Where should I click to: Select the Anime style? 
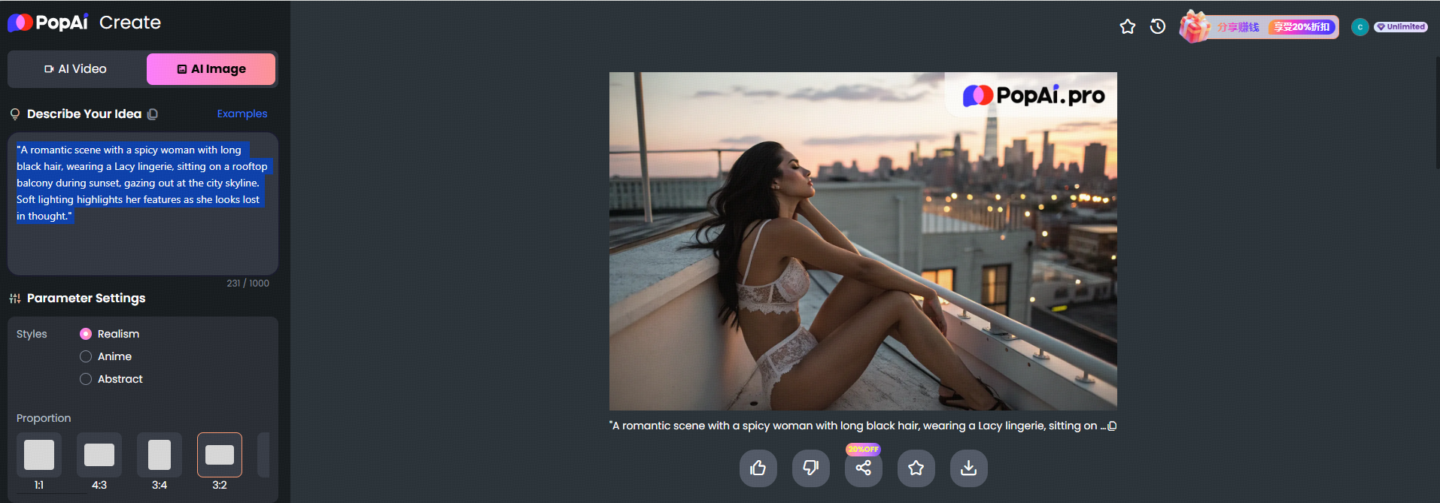tap(106, 356)
